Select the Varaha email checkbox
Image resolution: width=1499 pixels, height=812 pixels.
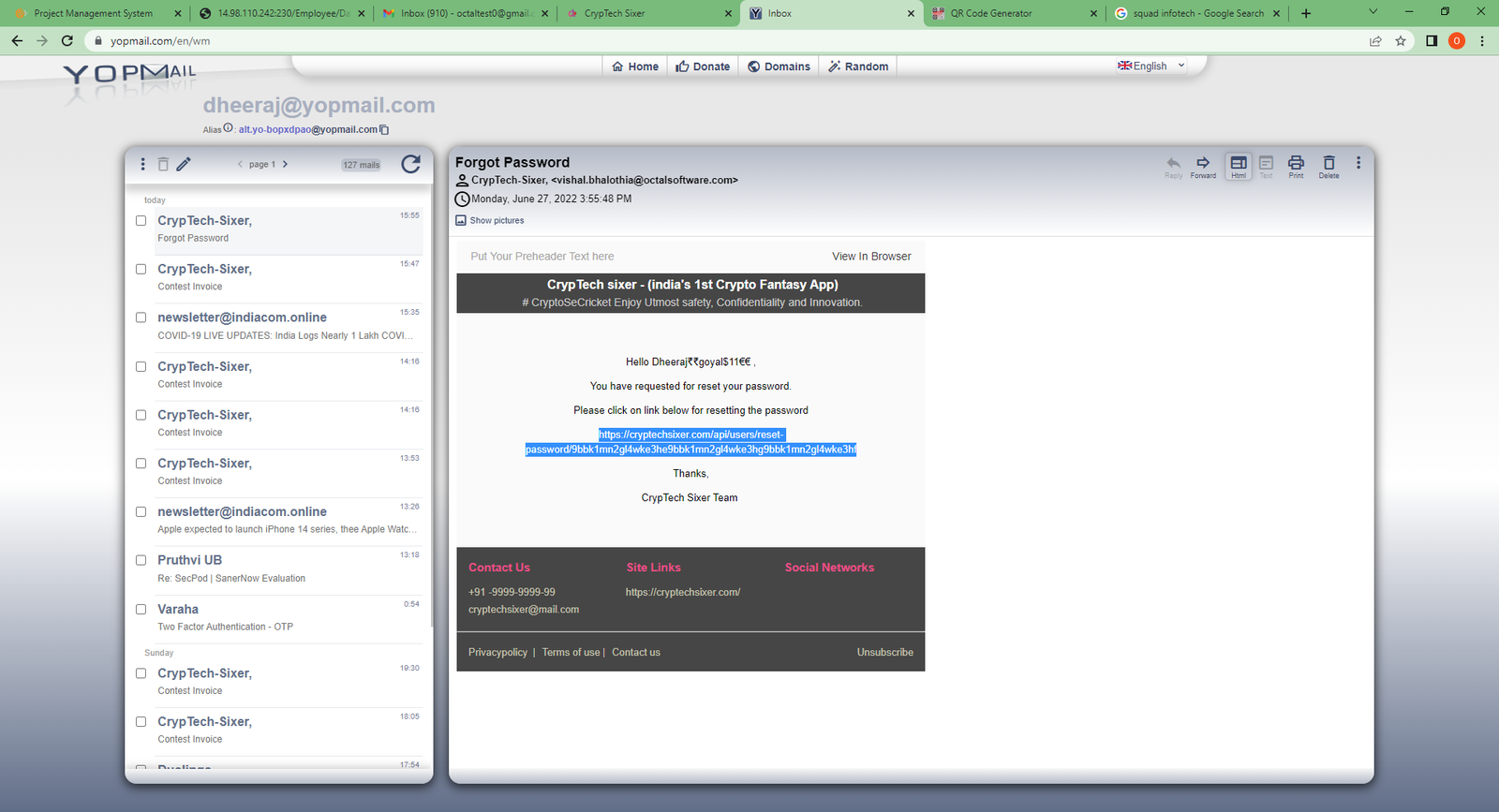click(141, 609)
